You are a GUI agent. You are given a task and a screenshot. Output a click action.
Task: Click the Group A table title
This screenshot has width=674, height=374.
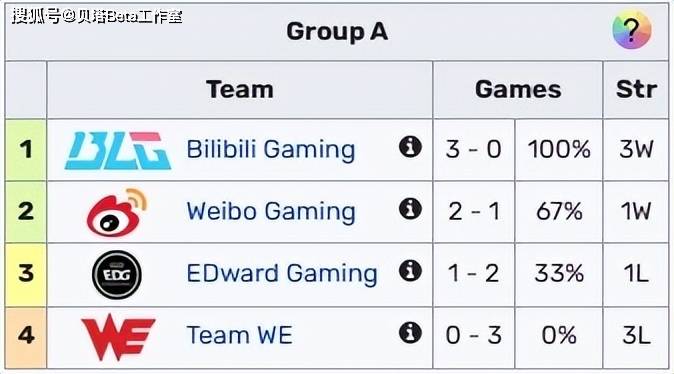pos(337,32)
